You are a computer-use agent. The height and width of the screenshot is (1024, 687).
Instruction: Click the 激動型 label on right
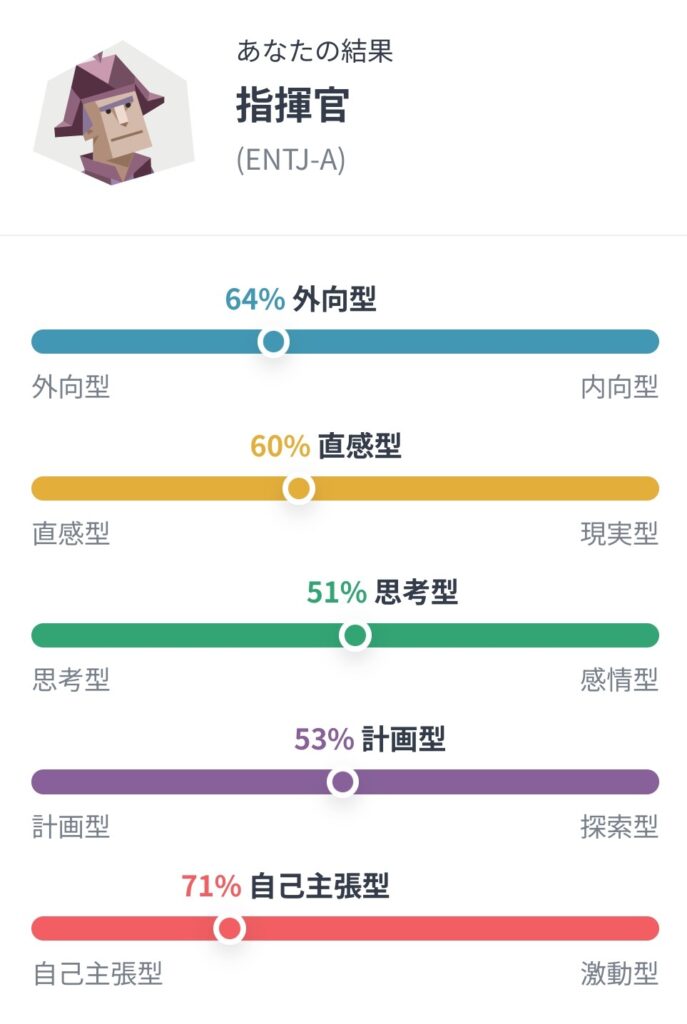click(619, 973)
